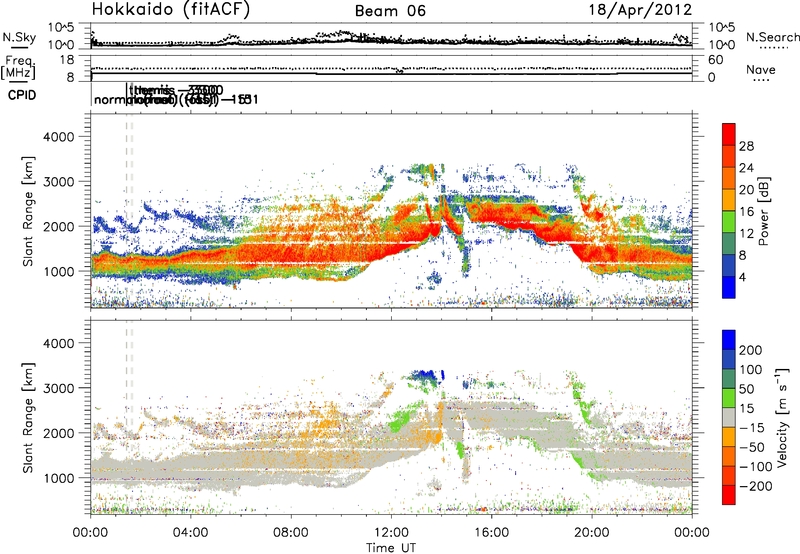
Task: Click the date "18/Apr/2012"
Action: [640, 10]
